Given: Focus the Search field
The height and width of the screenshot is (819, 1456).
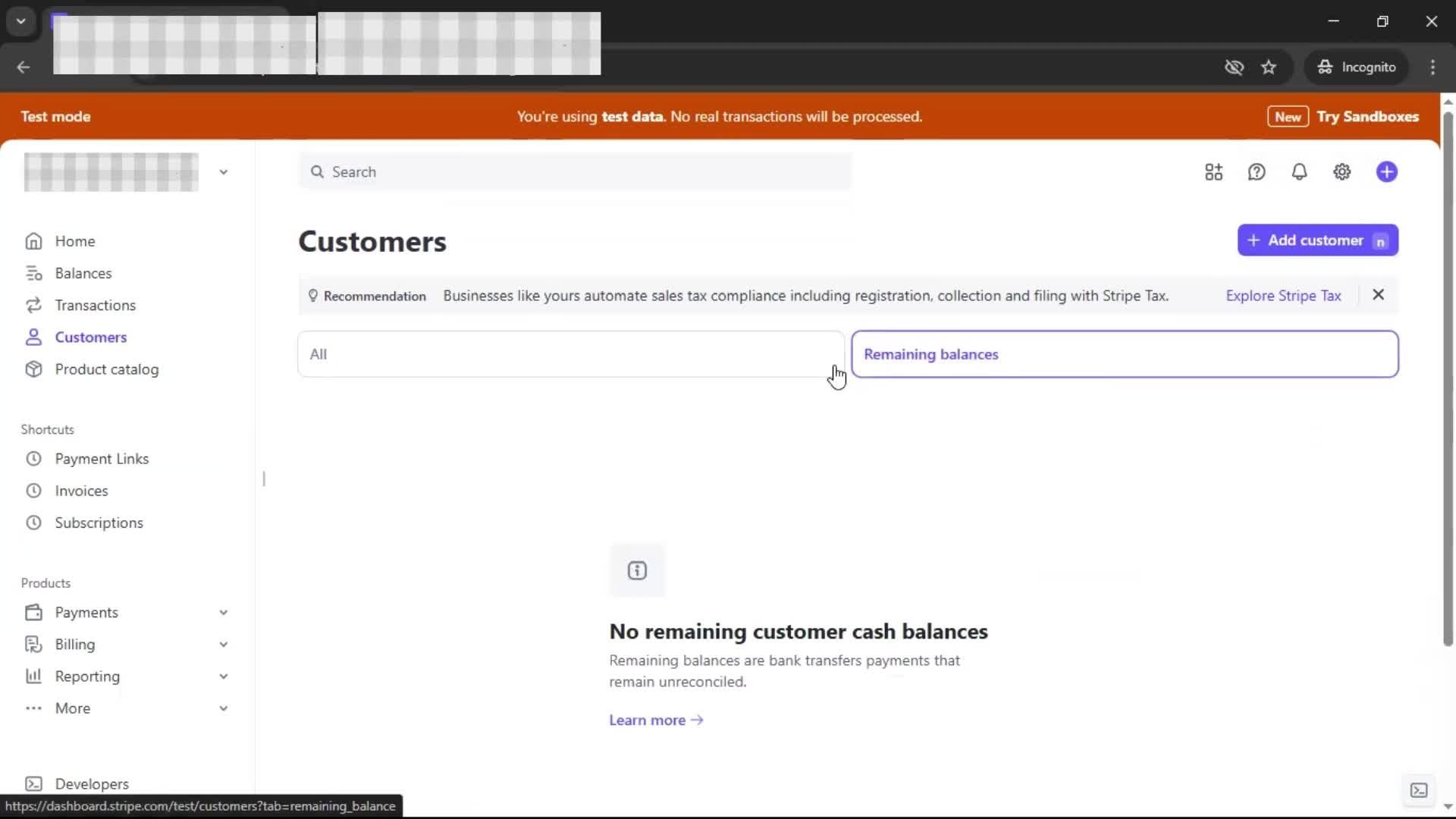Looking at the screenshot, I should pos(576,172).
